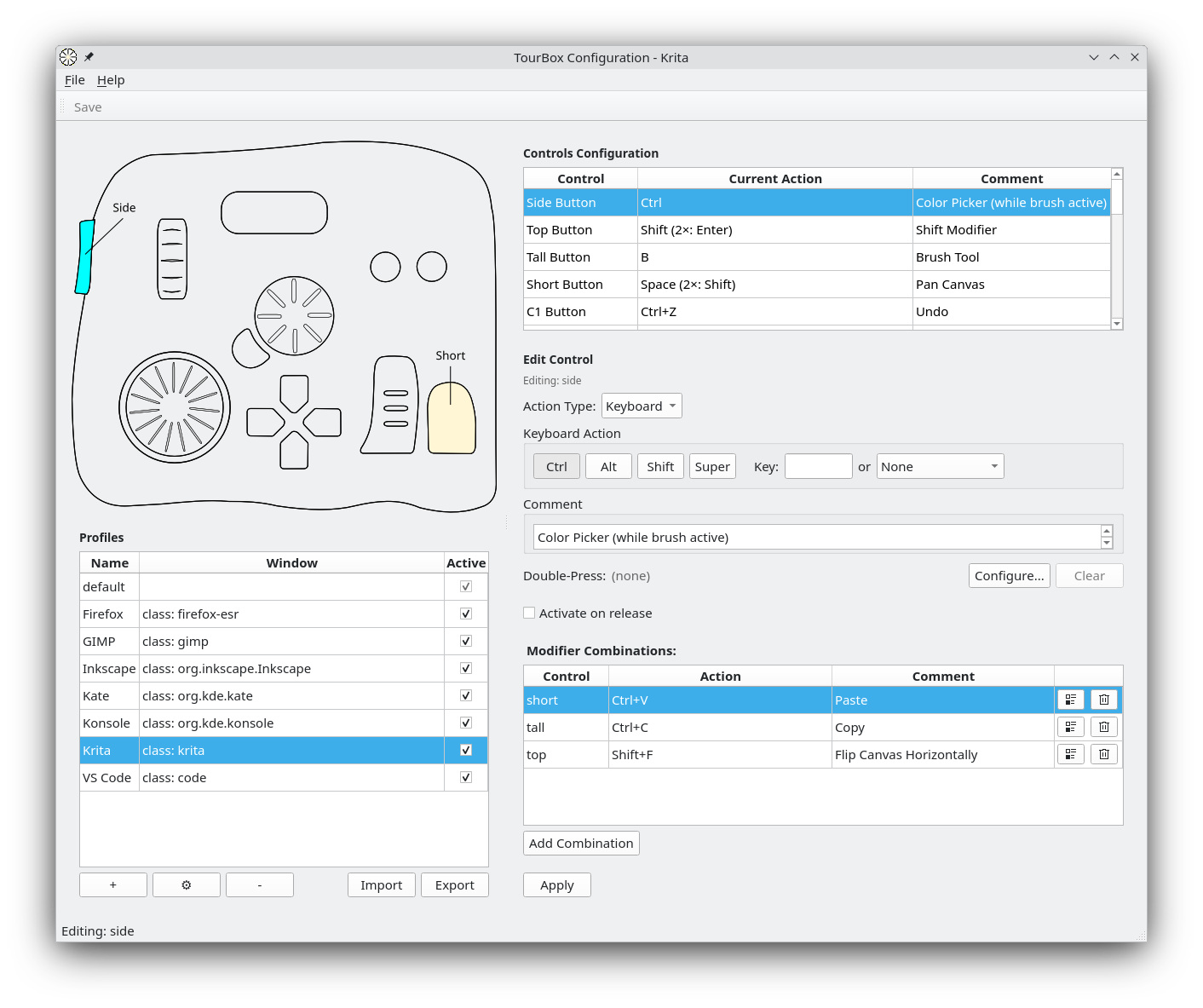Click the Add Combination button

click(x=581, y=843)
